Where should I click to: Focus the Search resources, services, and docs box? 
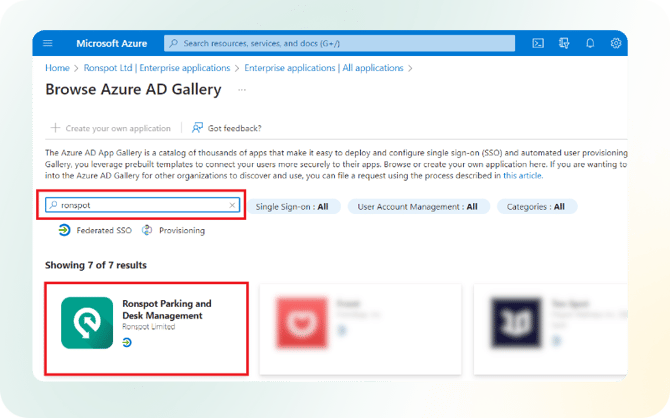(339, 43)
